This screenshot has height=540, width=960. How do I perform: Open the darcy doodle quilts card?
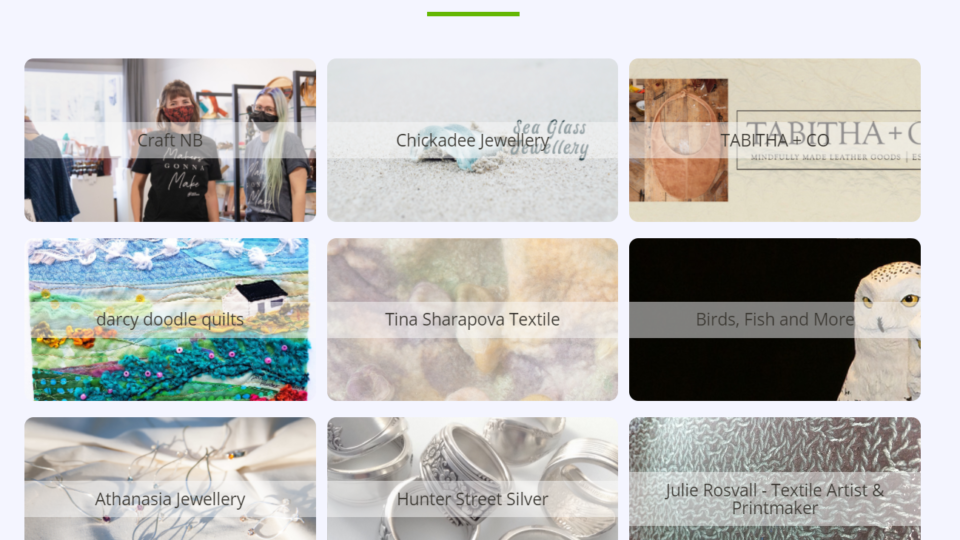170,320
